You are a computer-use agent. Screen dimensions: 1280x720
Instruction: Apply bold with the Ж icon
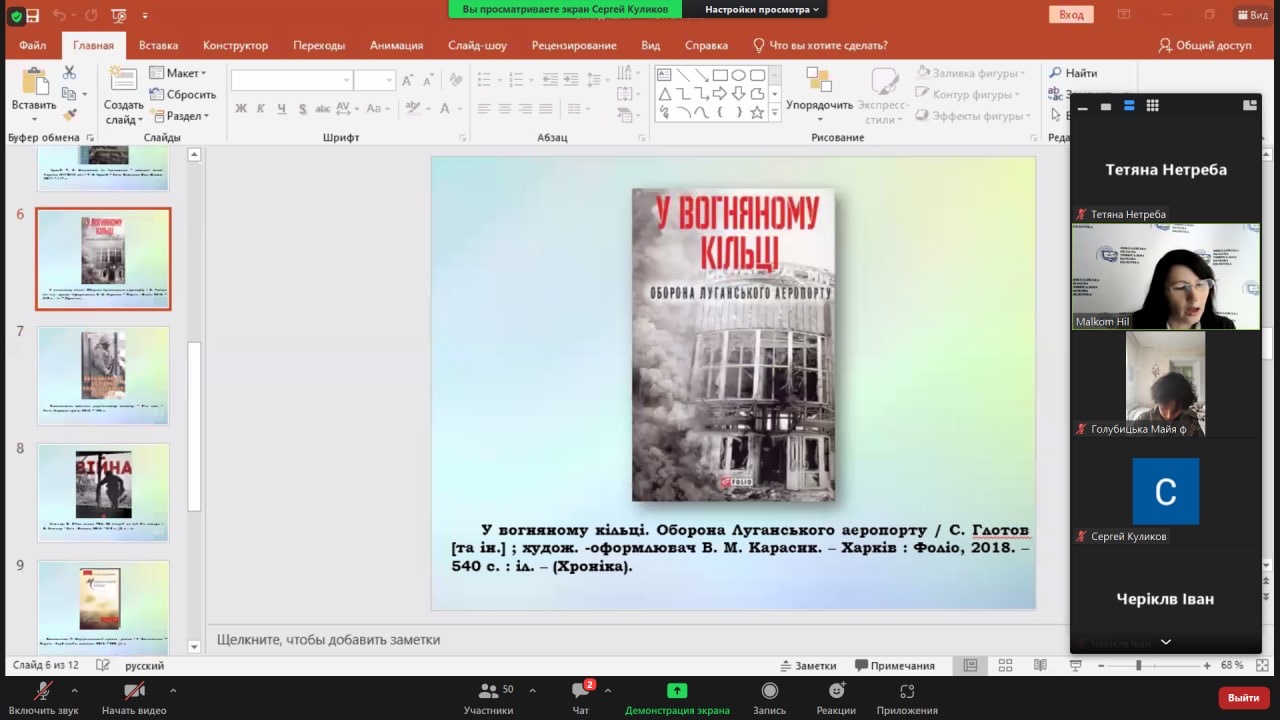click(x=241, y=108)
